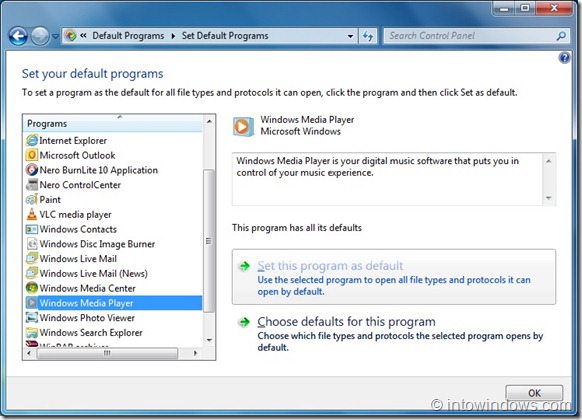The image size is (582, 420).
Task: Click the horizontal scrollbar thumb under Programs list
Action: coord(107,353)
